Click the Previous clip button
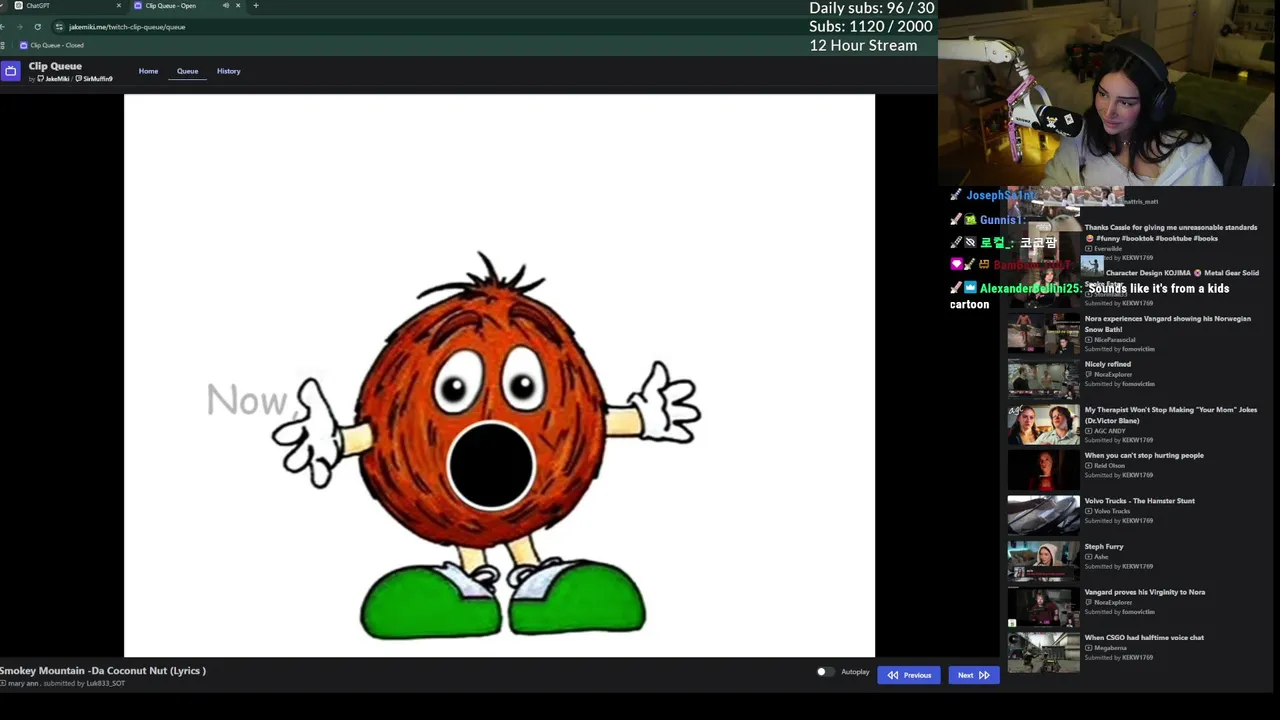Viewport: 1280px width, 720px height. pyautogui.click(x=909, y=675)
